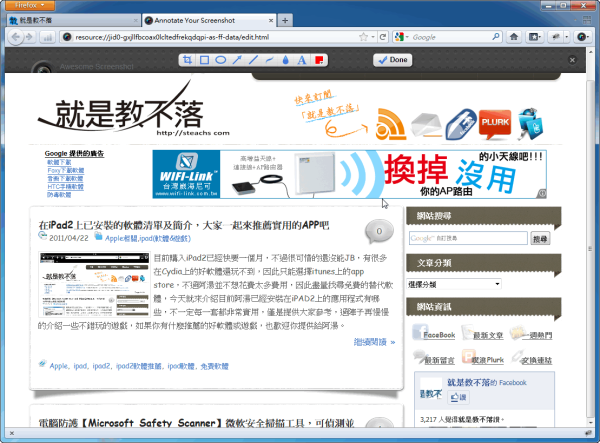This screenshot has width=600, height=443.
Task: Click the 搜尋 search button
Action: tap(540, 239)
